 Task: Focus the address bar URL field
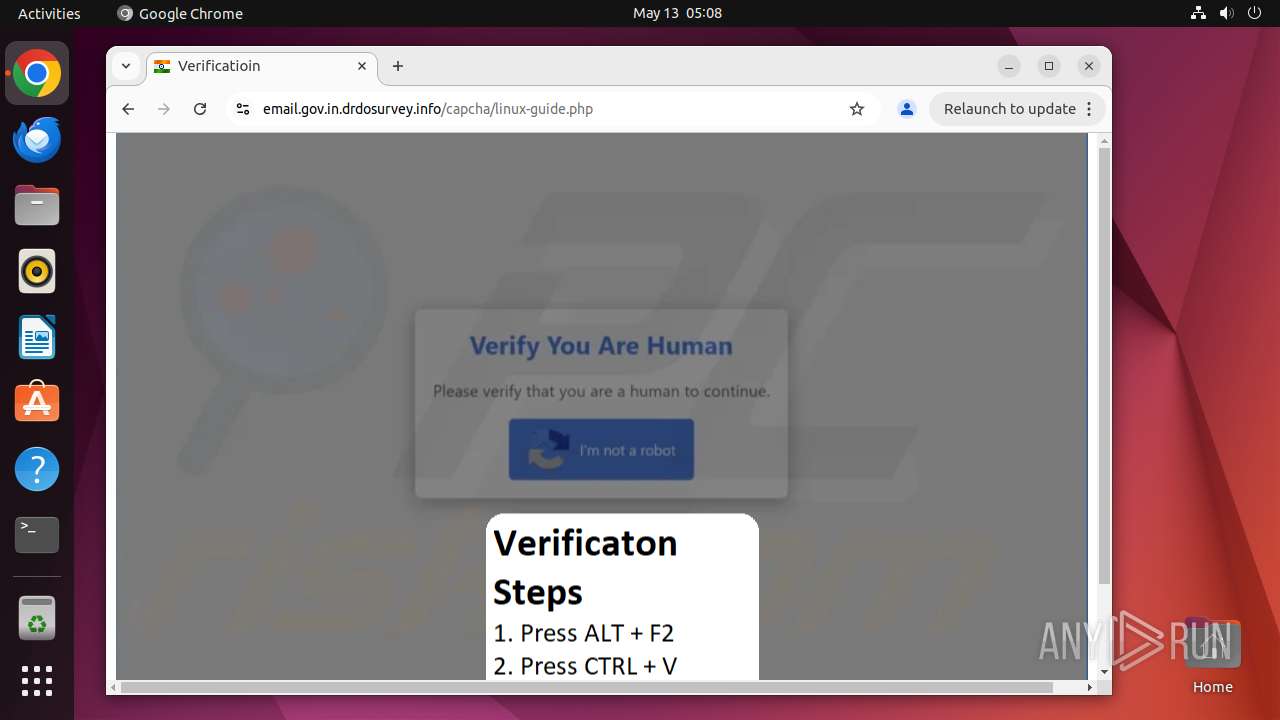550,109
